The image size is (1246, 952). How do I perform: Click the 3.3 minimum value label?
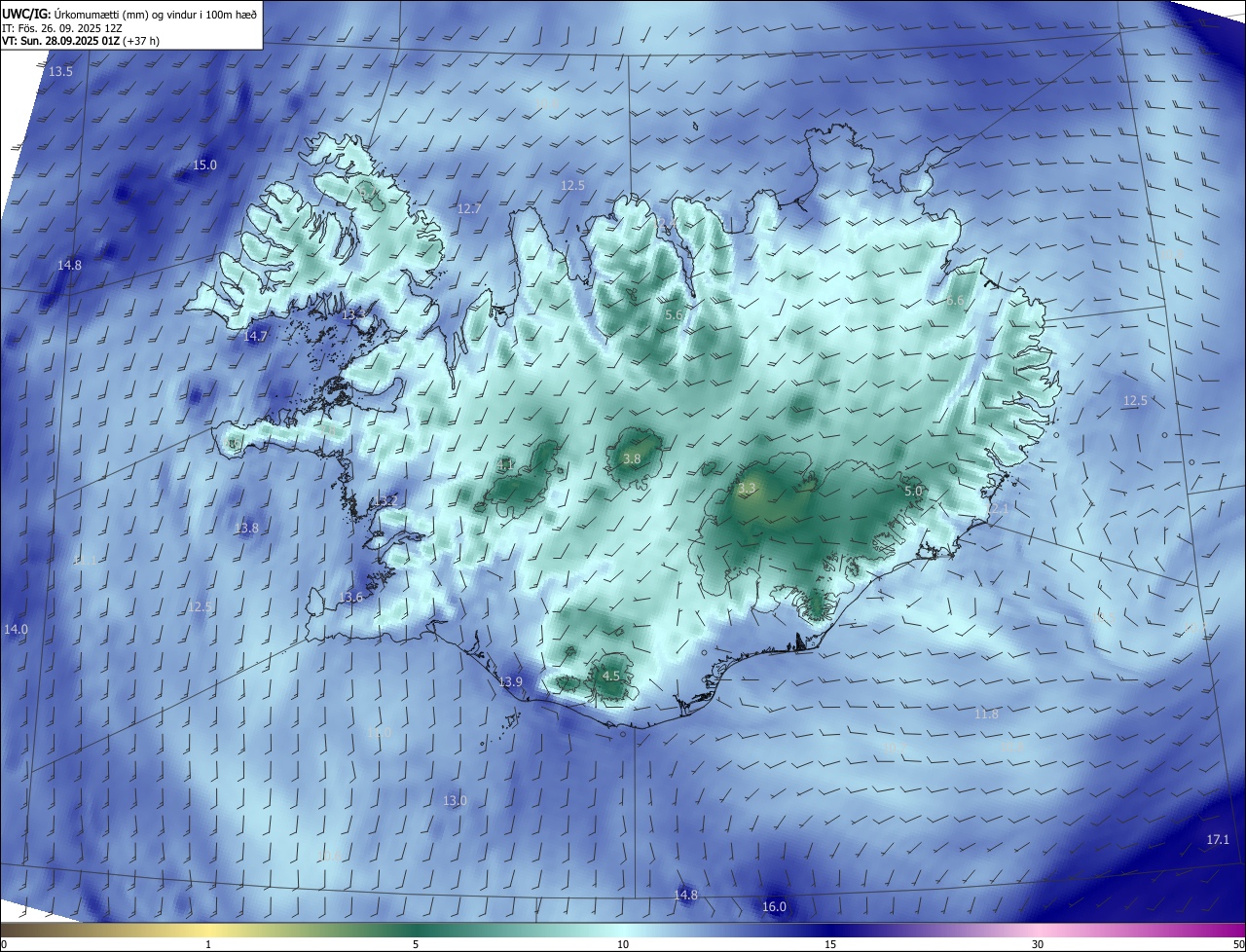pyautogui.click(x=748, y=489)
